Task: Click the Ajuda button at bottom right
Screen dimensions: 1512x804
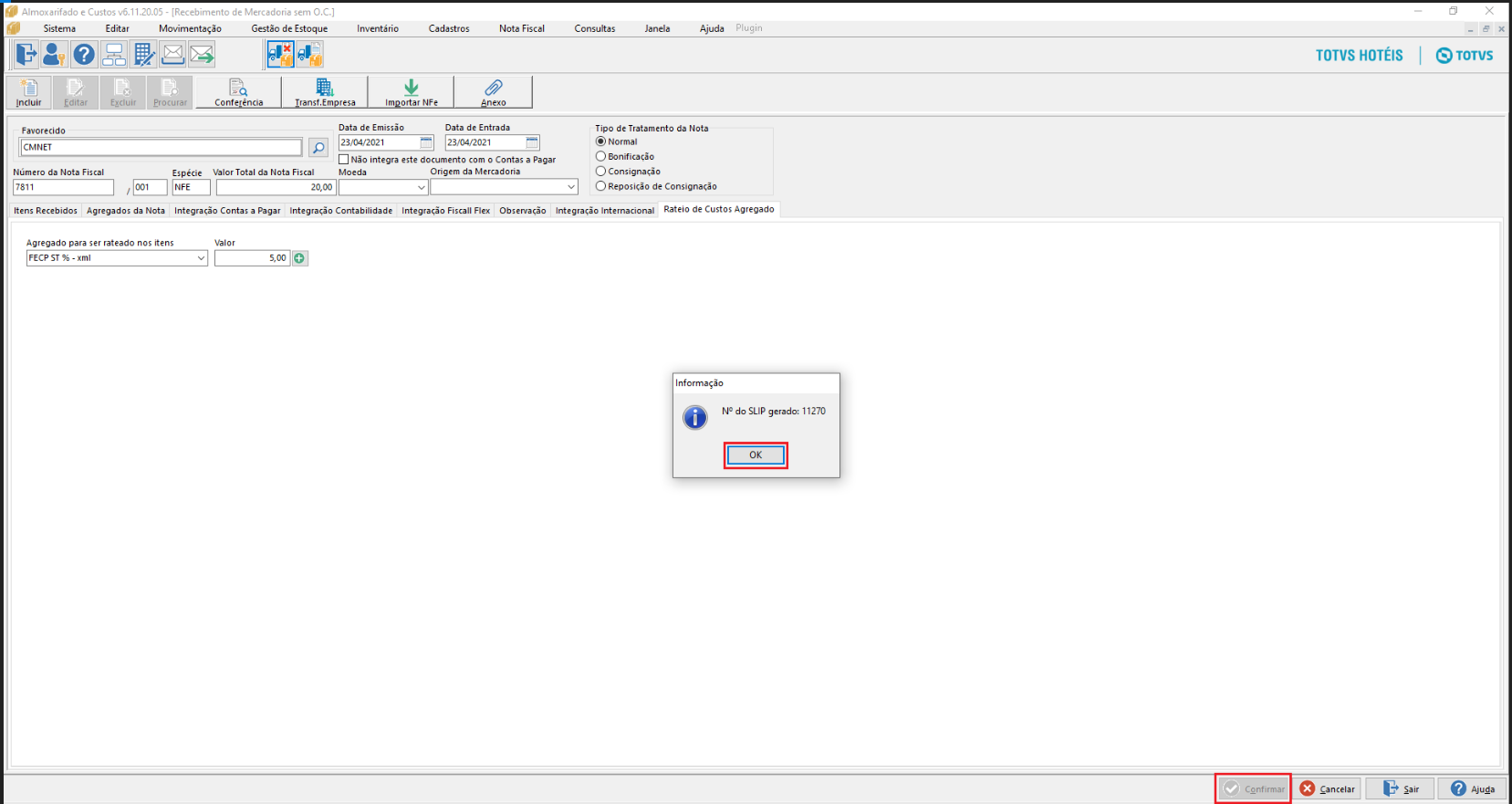Action: click(1473, 788)
